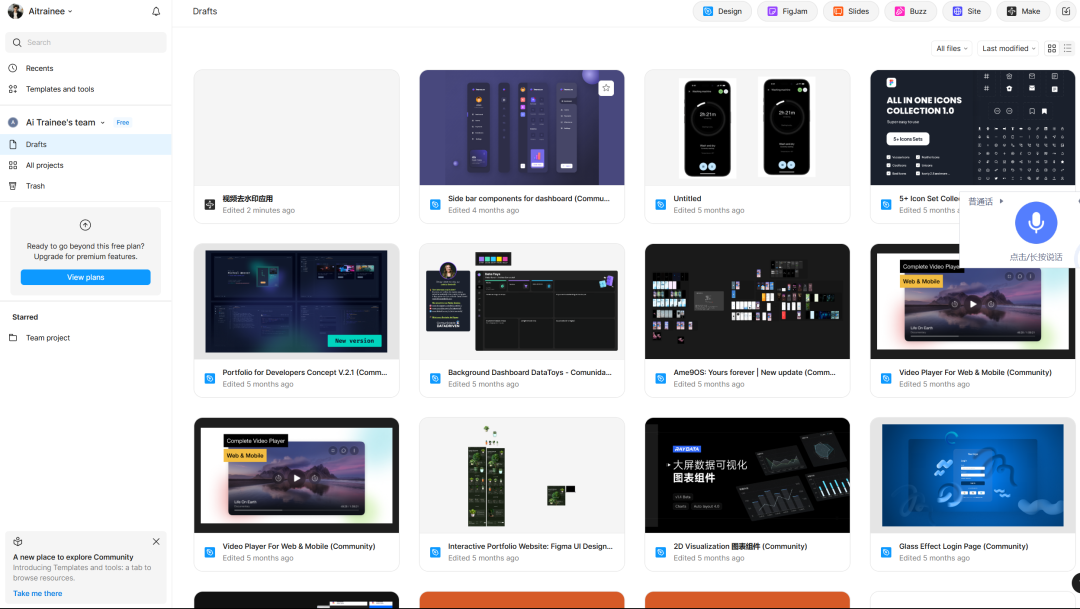Open Glass Effect Login Page thumbnail
1080x609 pixels.
click(x=972, y=475)
